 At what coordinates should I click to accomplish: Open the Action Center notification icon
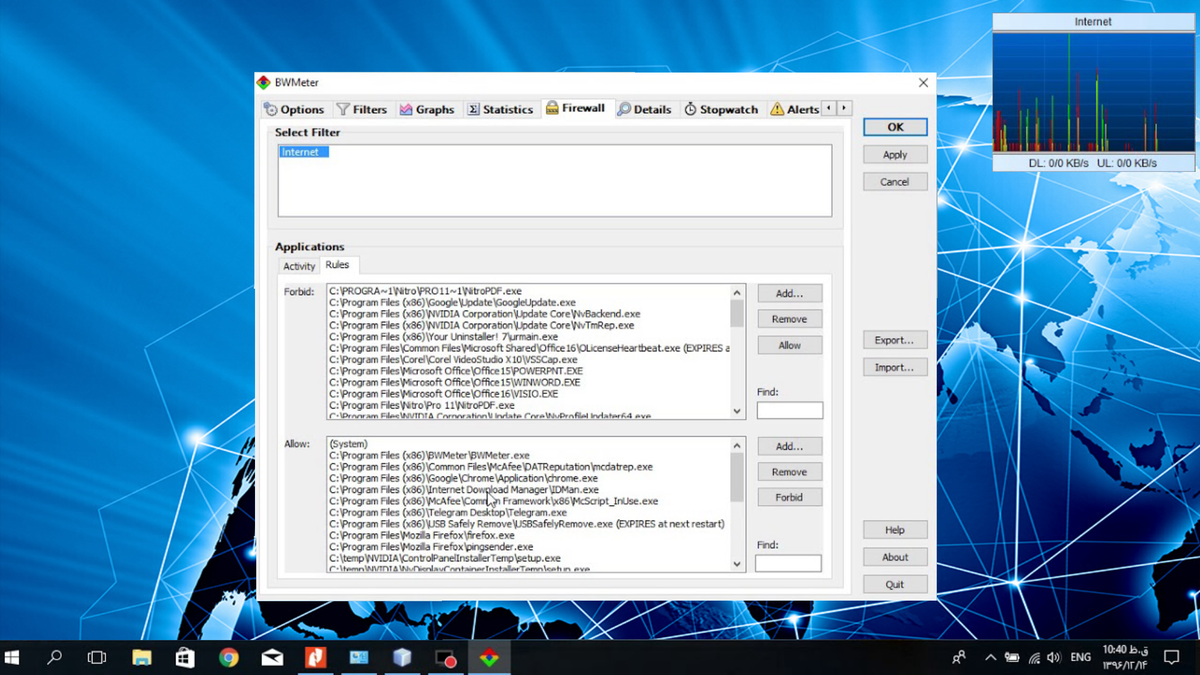[x=1172, y=657]
